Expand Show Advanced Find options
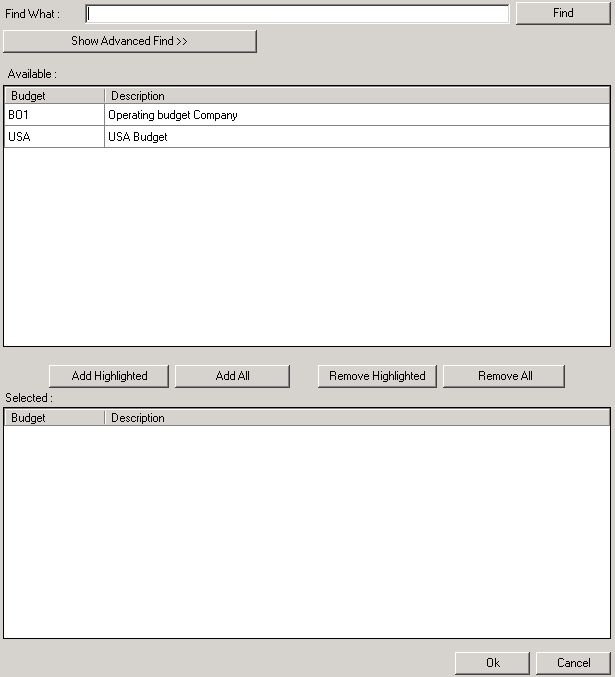 [130, 41]
